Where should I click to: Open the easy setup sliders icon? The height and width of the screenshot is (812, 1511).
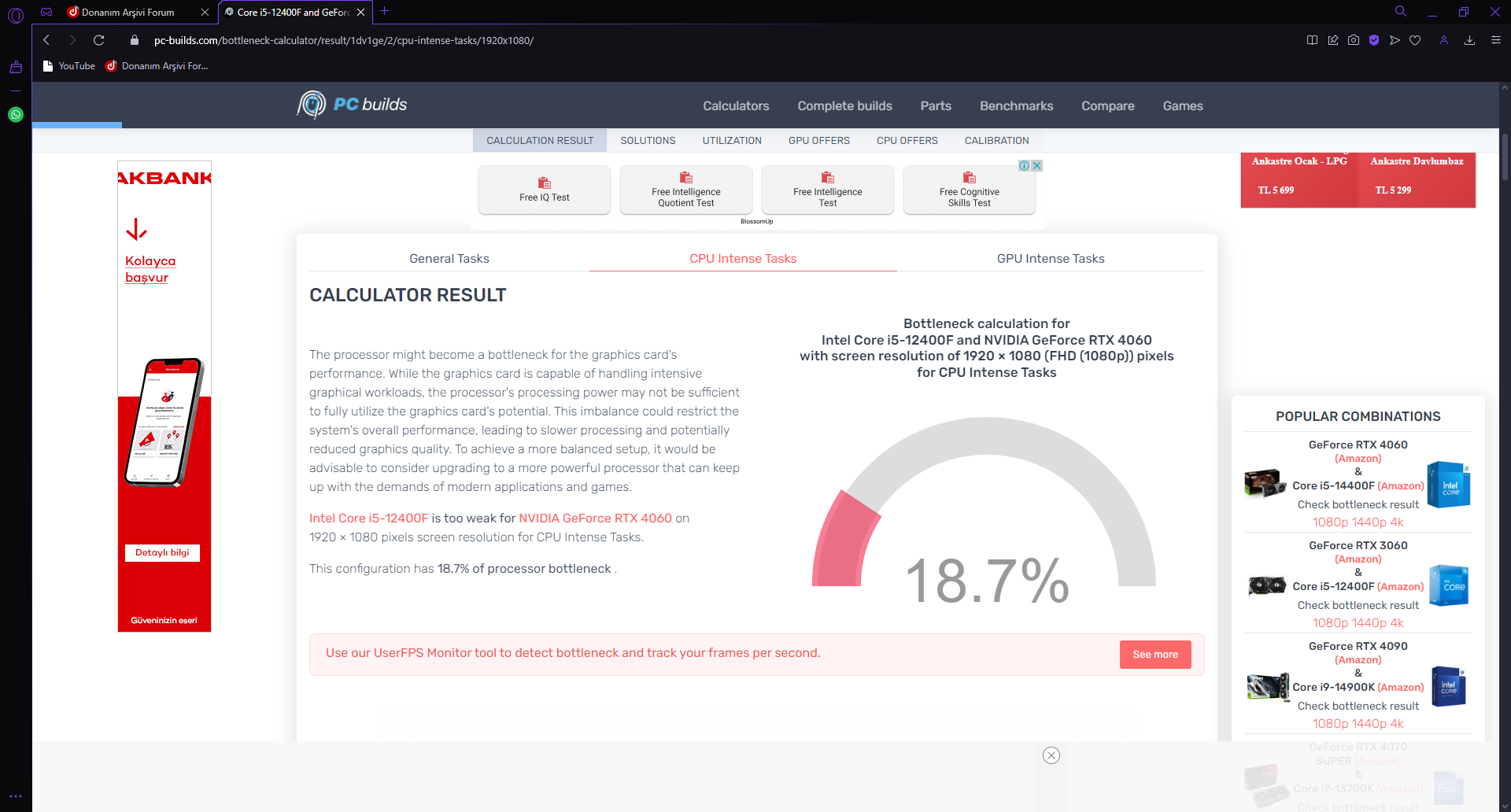pos(1496,40)
